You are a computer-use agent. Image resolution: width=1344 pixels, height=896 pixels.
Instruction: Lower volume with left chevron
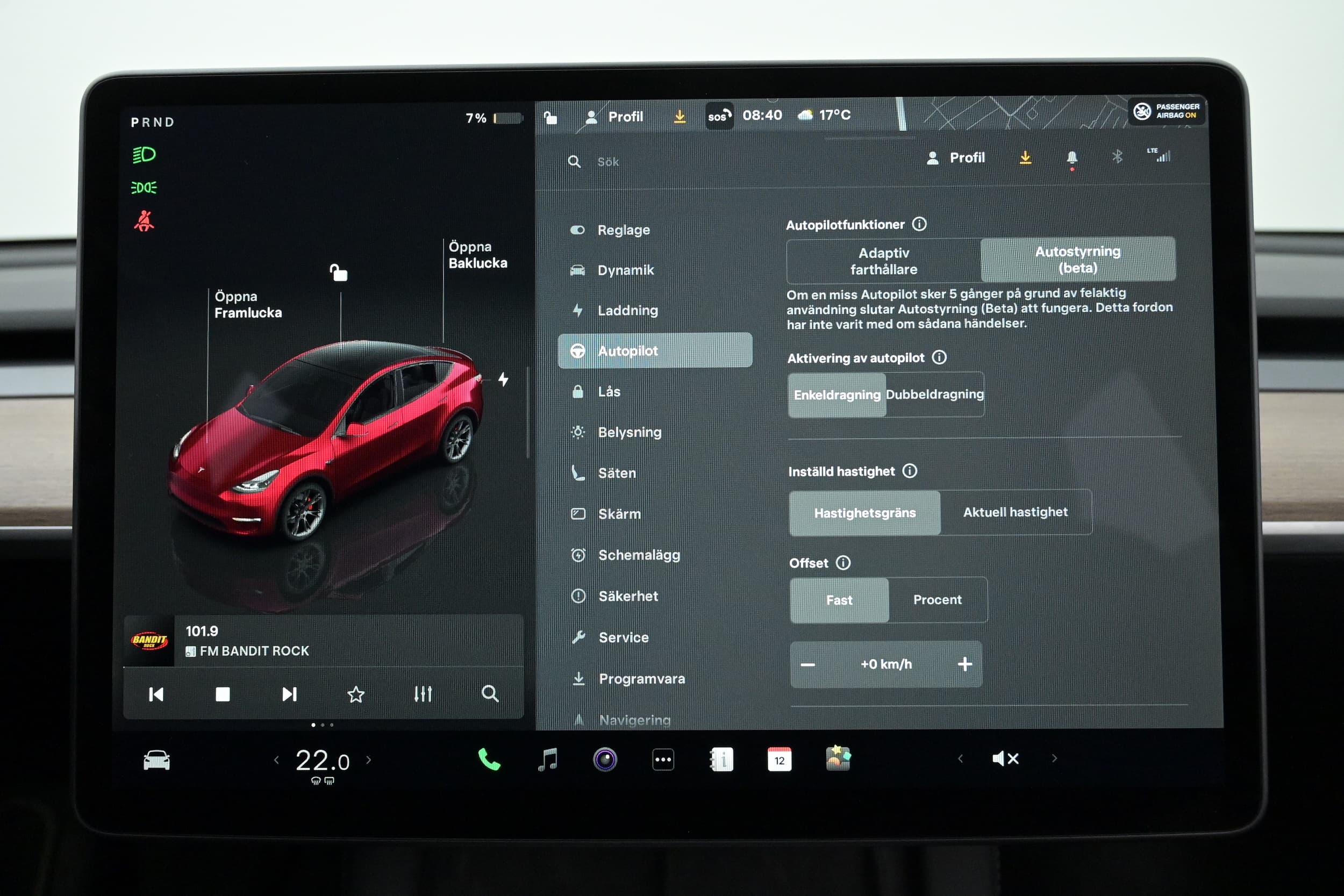tap(961, 759)
